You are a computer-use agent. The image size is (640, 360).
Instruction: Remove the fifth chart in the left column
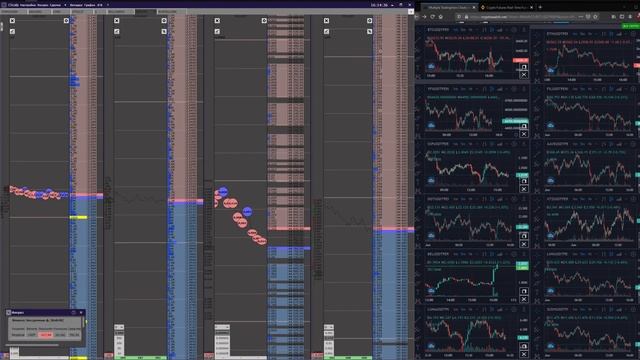[x=524, y=299]
